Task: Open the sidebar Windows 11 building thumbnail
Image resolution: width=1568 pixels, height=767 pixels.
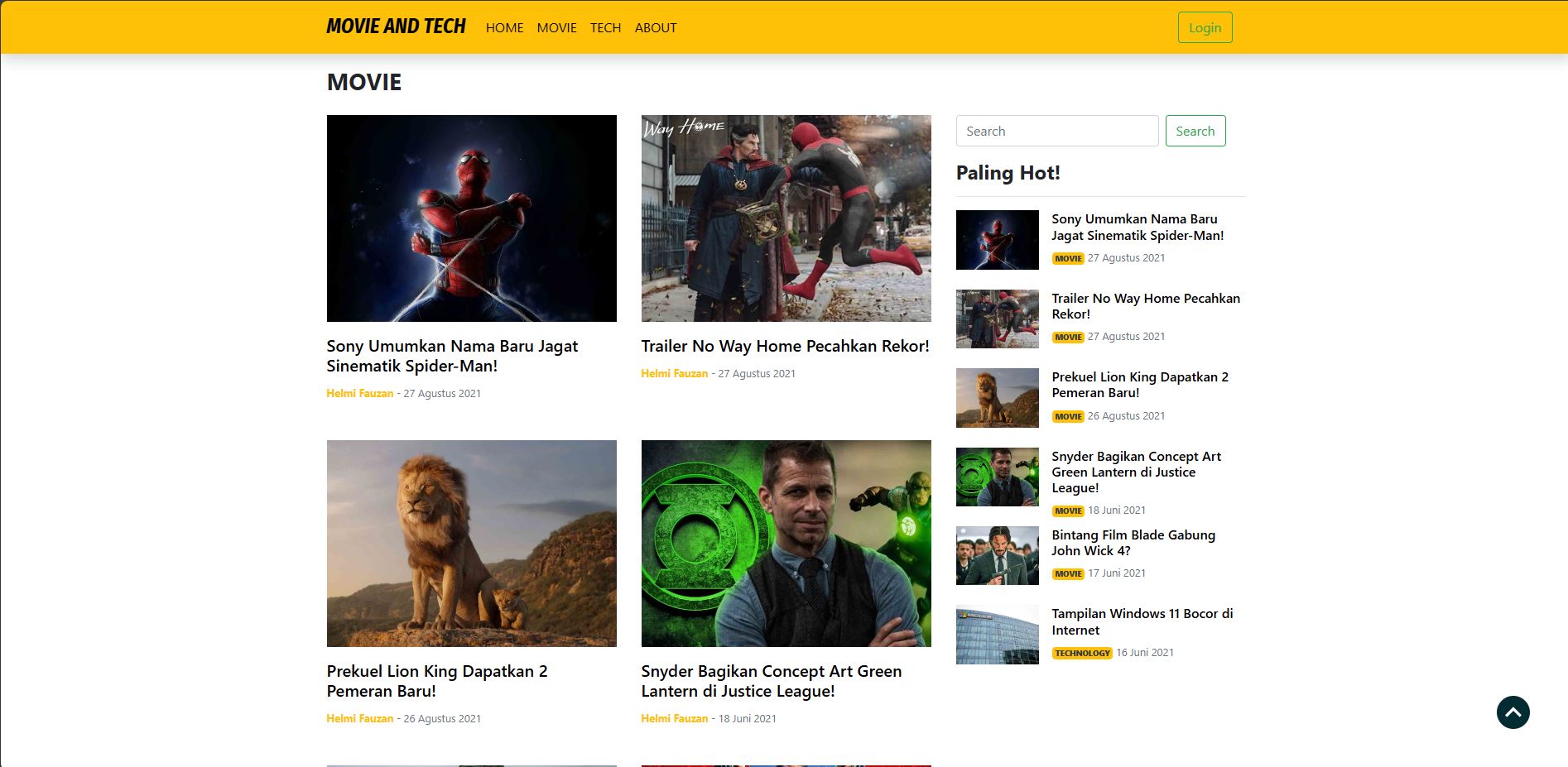Action: [x=997, y=635]
